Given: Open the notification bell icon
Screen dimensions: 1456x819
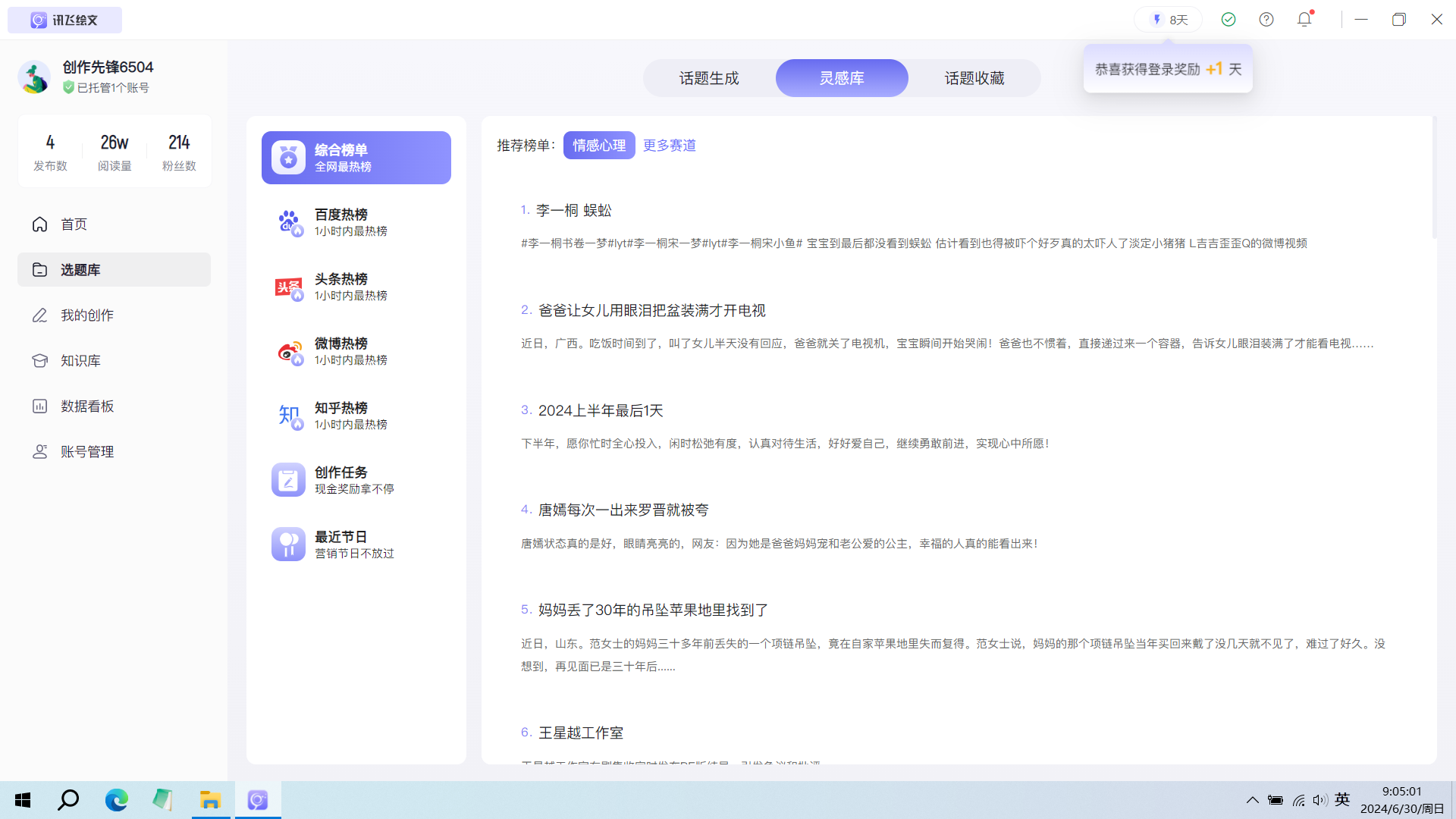Looking at the screenshot, I should (1304, 20).
